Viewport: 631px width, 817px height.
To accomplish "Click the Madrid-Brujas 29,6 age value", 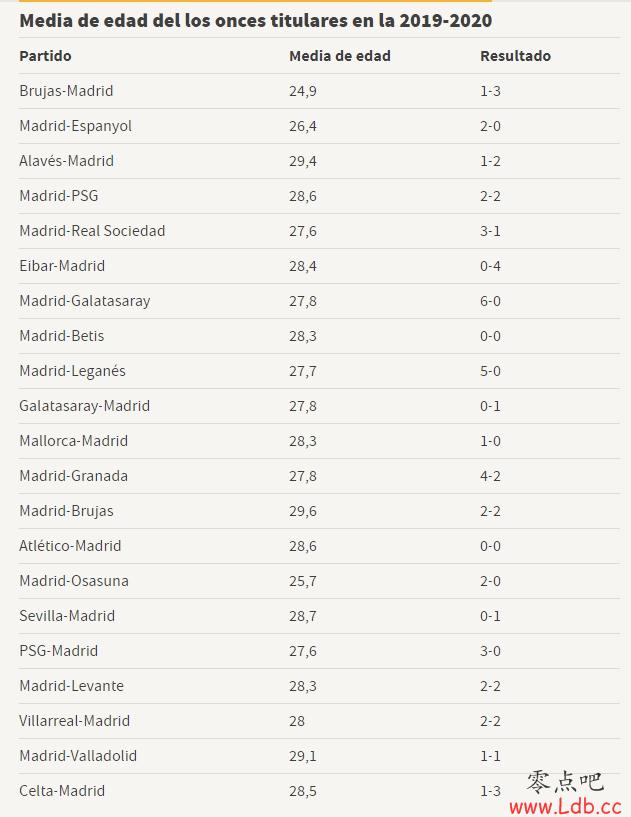I will click(x=303, y=511).
